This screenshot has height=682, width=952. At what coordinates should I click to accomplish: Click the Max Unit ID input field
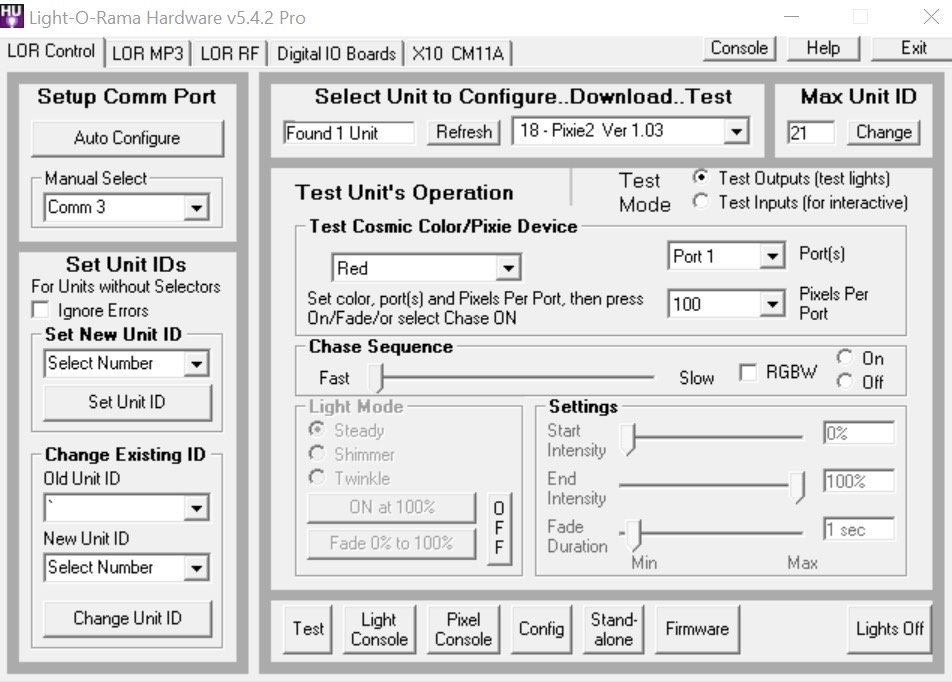coord(810,132)
